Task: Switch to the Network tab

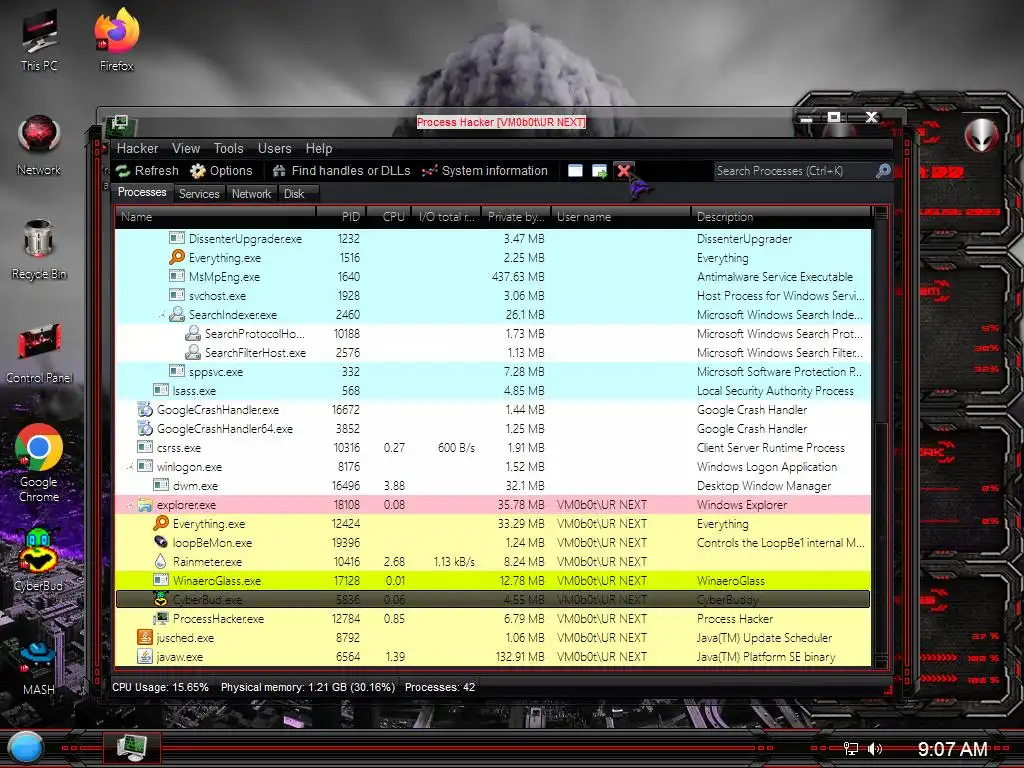Action: (x=251, y=194)
